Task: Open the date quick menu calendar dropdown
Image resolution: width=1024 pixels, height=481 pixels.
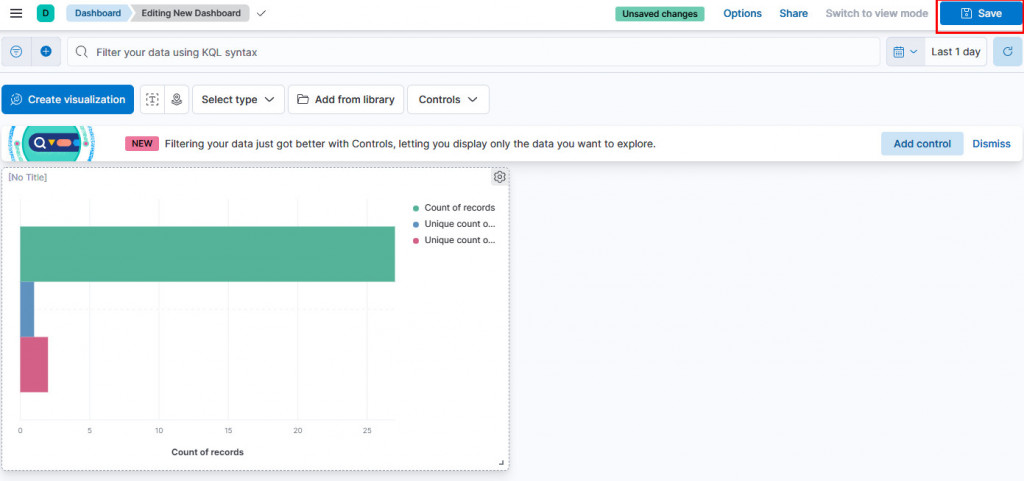Action: click(x=904, y=51)
